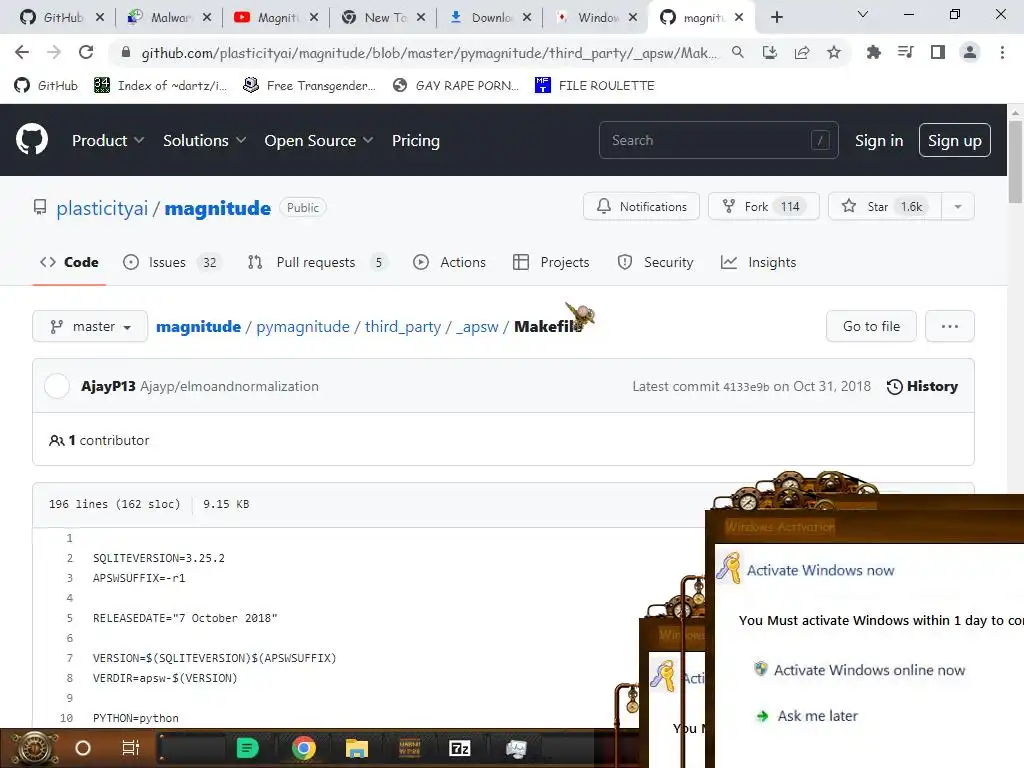Open the Projects tab
The image size is (1024, 768).
pos(551,262)
